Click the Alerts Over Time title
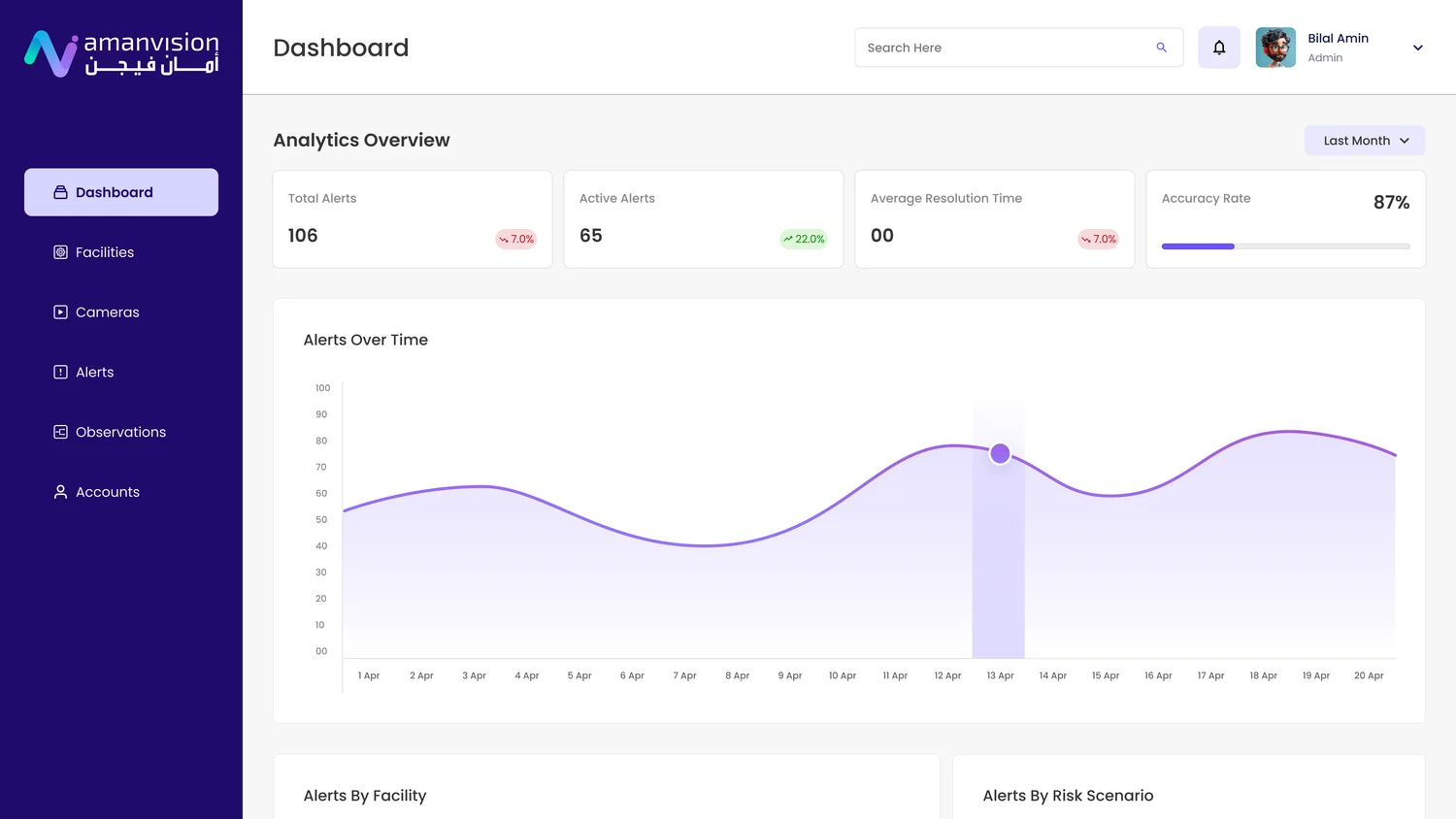This screenshot has height=819, width=1456. [366, 340]
